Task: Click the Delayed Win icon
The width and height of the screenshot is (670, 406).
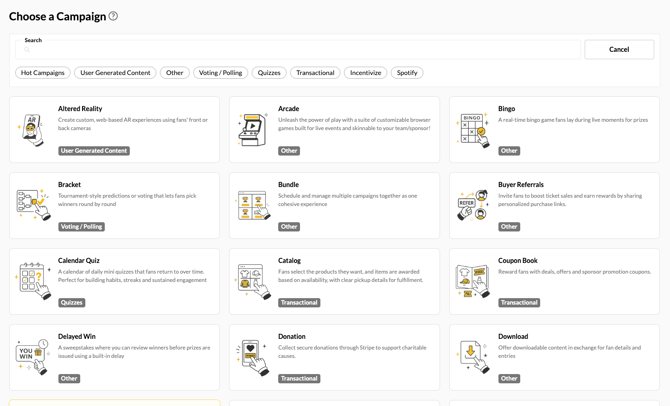Action: tap(33, 357)
